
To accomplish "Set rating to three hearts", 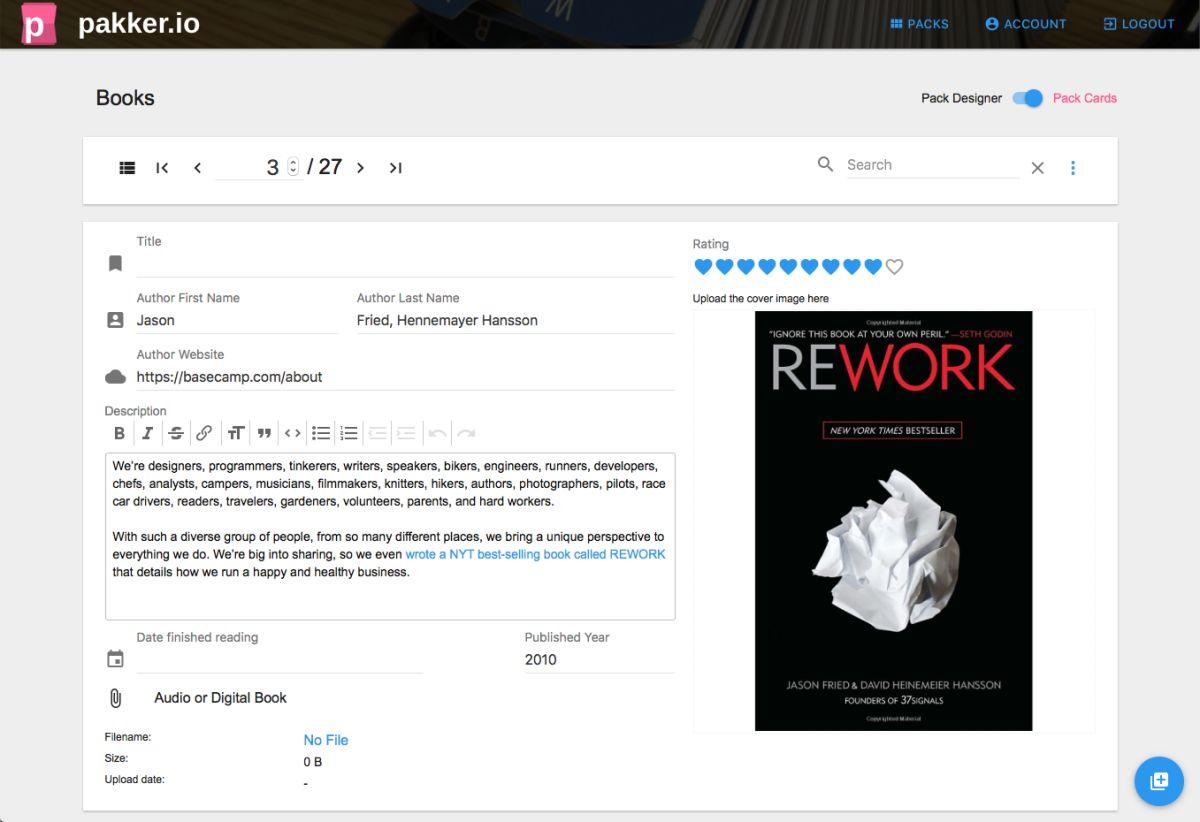I will tap(746, 267).
